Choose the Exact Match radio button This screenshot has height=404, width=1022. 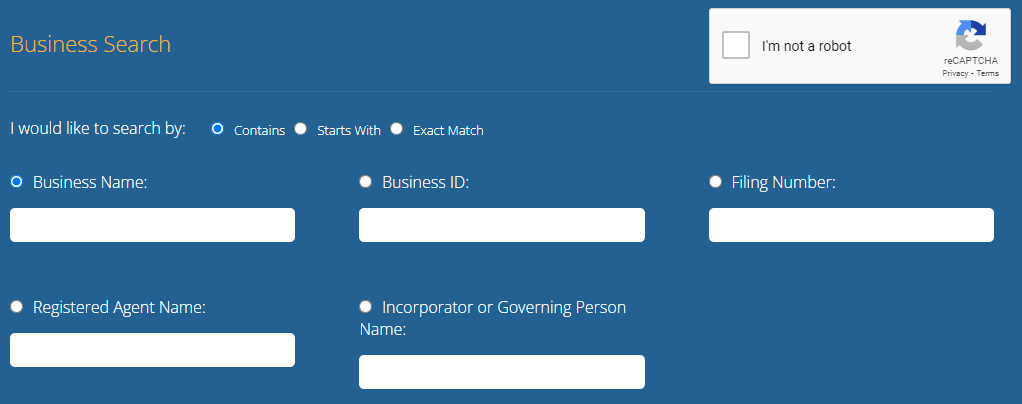coord(396,129)
